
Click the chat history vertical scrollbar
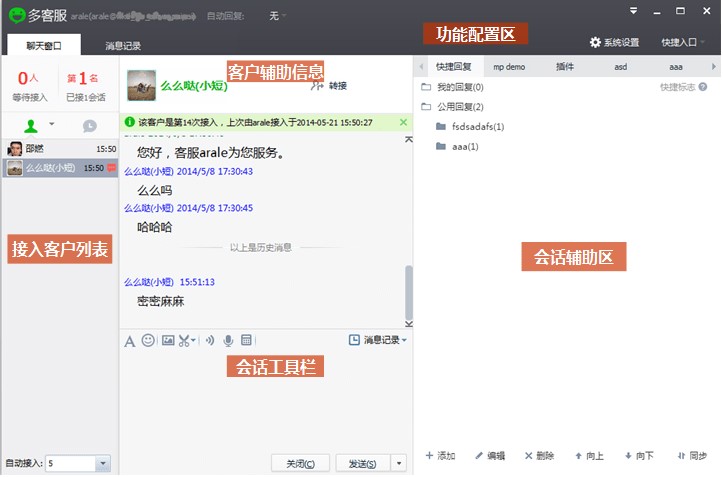pyautogui.click(x=407, y=288)
